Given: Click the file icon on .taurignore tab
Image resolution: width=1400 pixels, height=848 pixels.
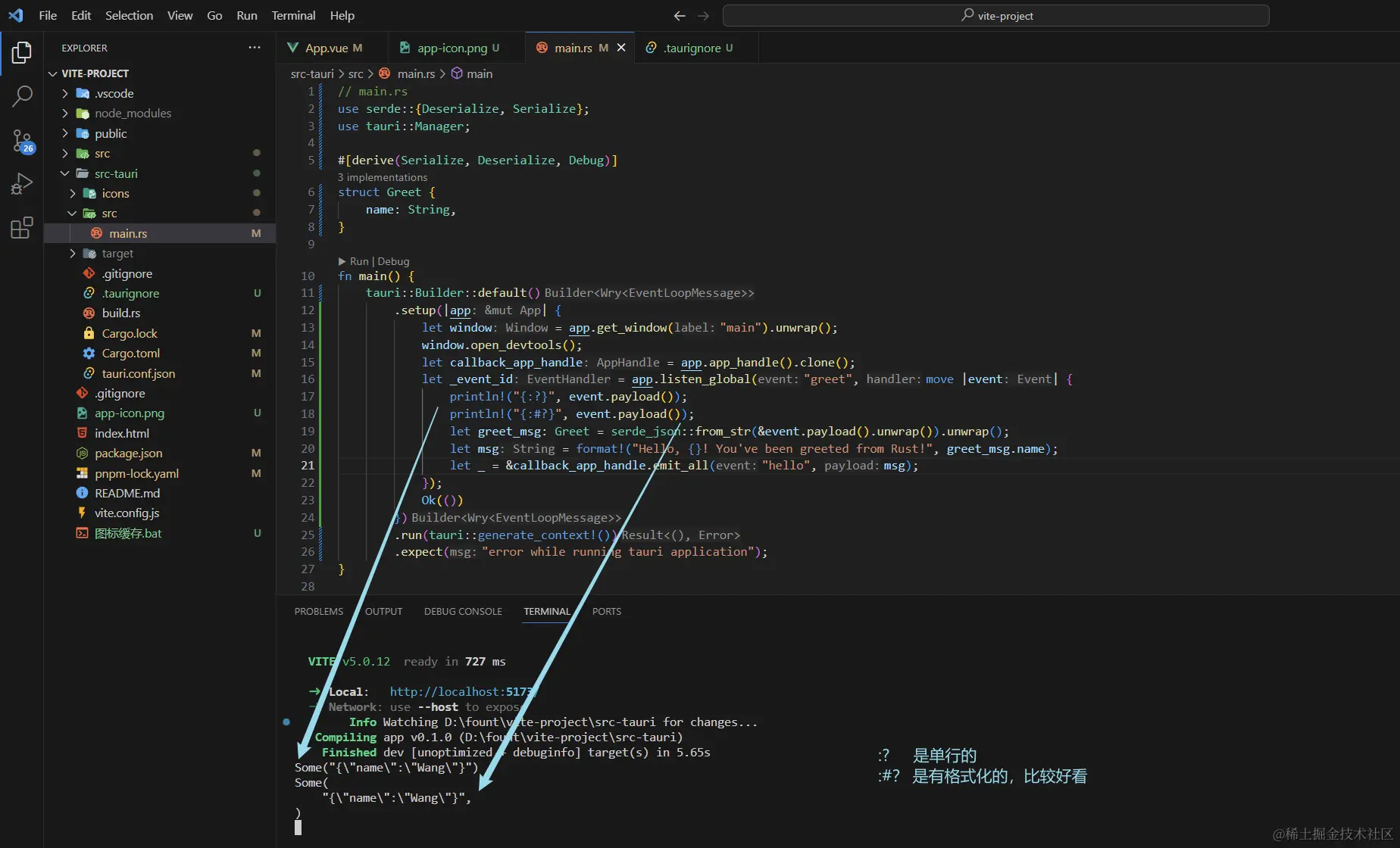Looking at the screenshot, I should (651, 48).
